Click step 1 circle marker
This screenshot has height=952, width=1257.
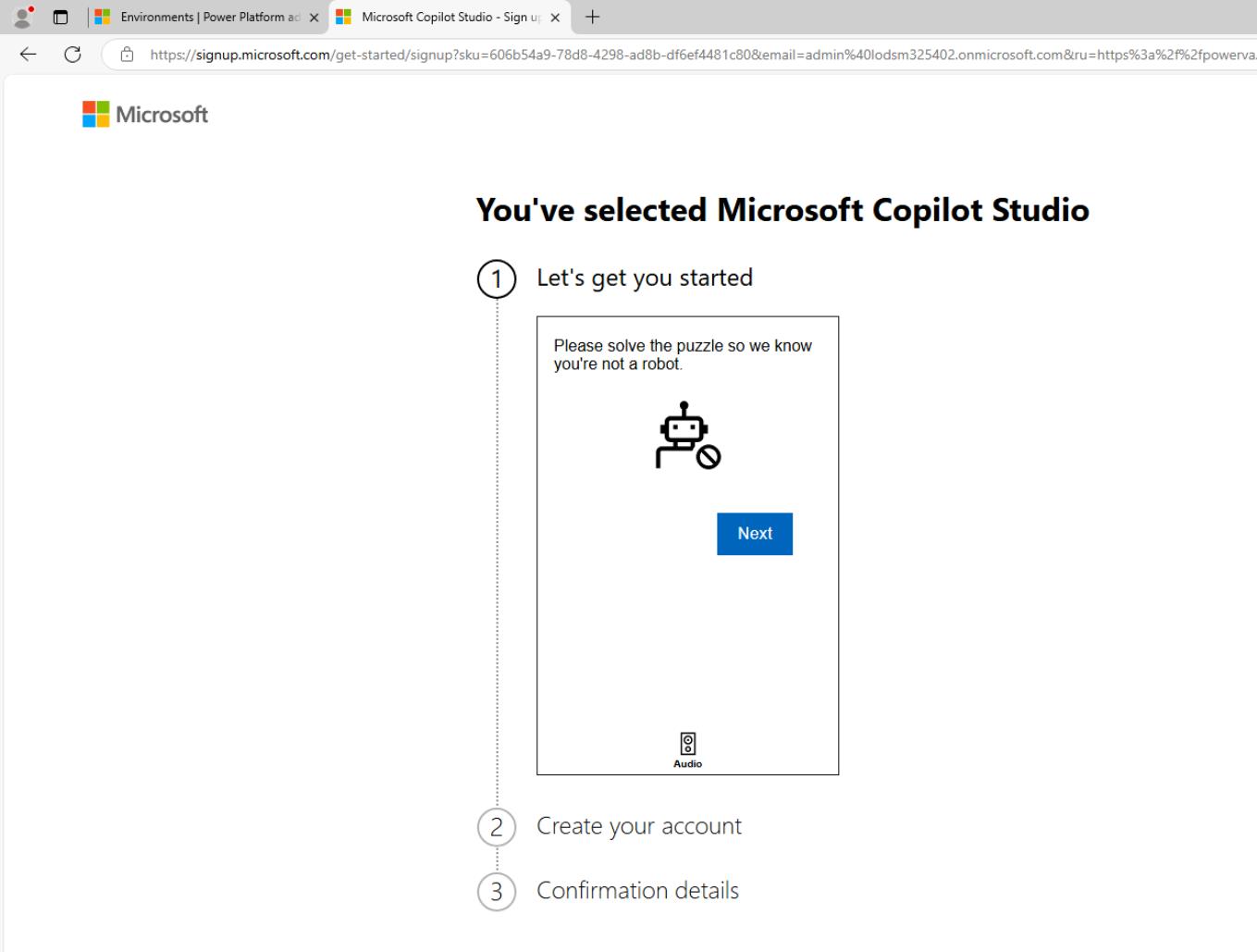497,279
